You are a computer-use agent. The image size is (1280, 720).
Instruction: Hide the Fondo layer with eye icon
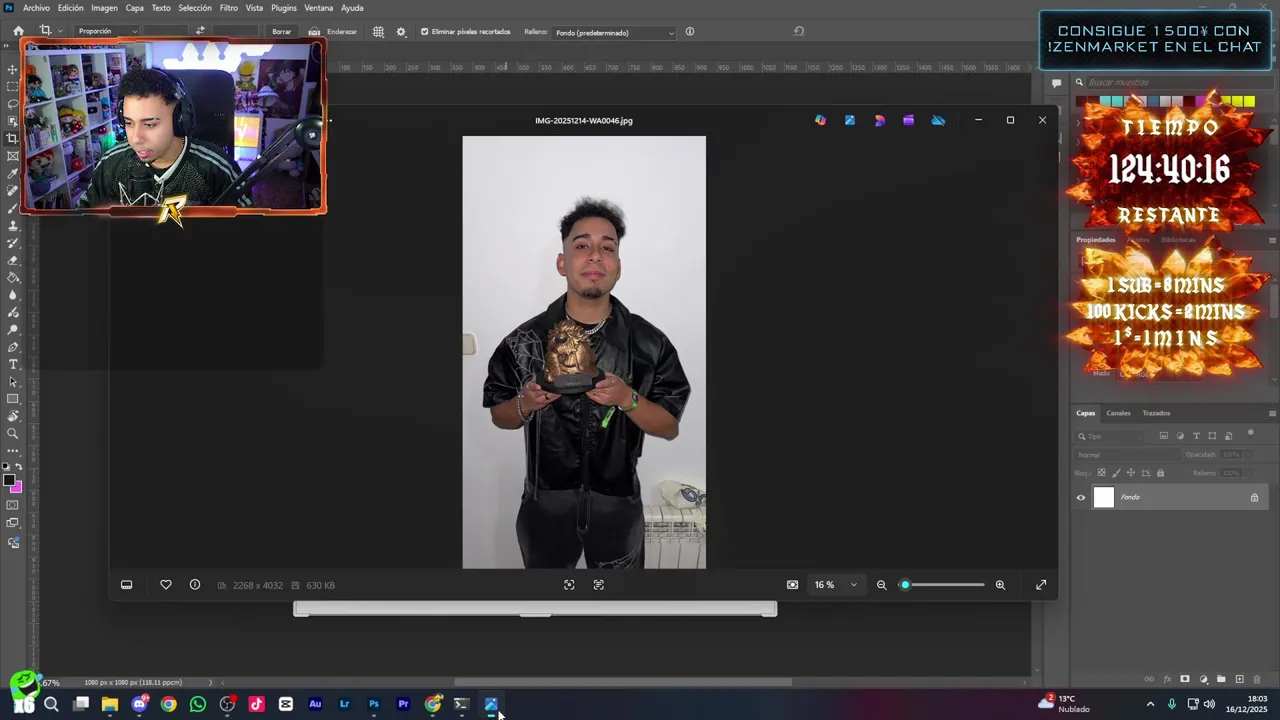click(x=1080, y=497)
